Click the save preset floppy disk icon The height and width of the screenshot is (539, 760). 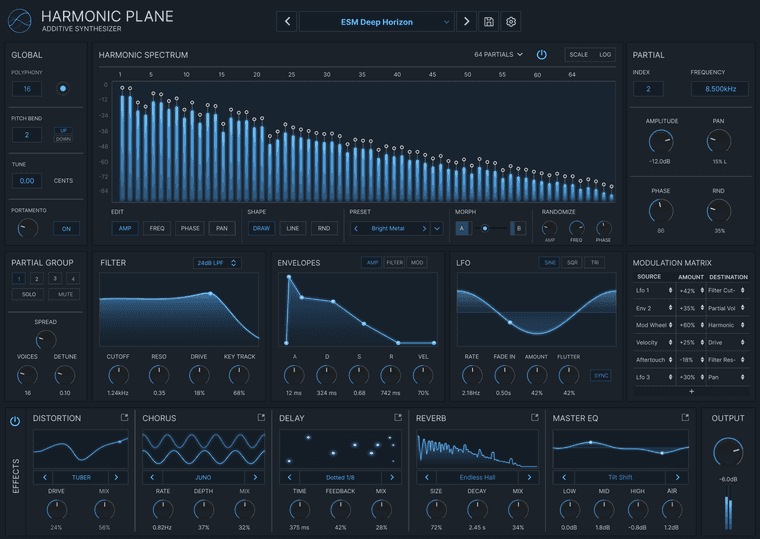489,22
